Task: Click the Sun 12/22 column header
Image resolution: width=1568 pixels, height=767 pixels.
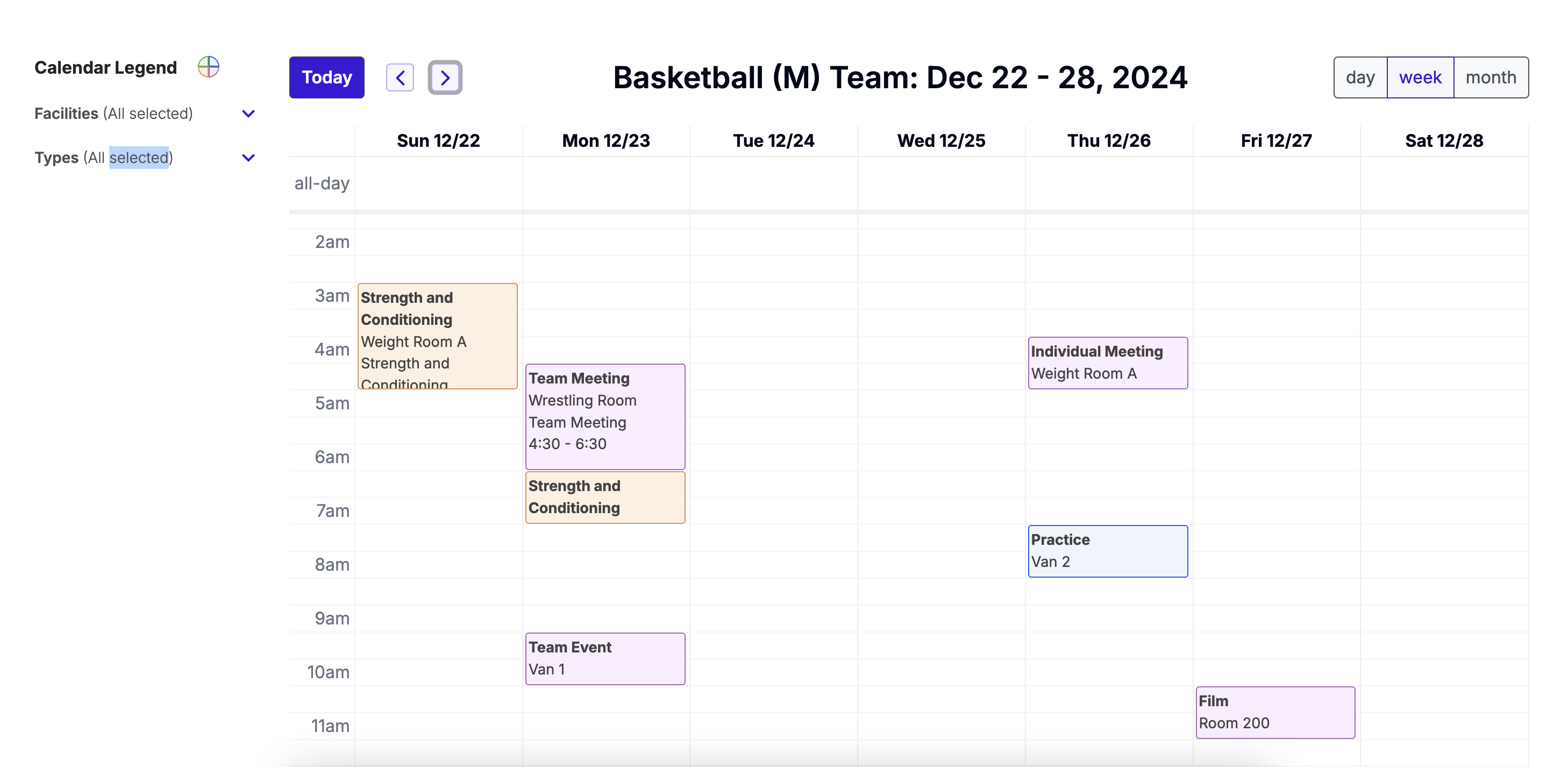Action: coord(438,141)
